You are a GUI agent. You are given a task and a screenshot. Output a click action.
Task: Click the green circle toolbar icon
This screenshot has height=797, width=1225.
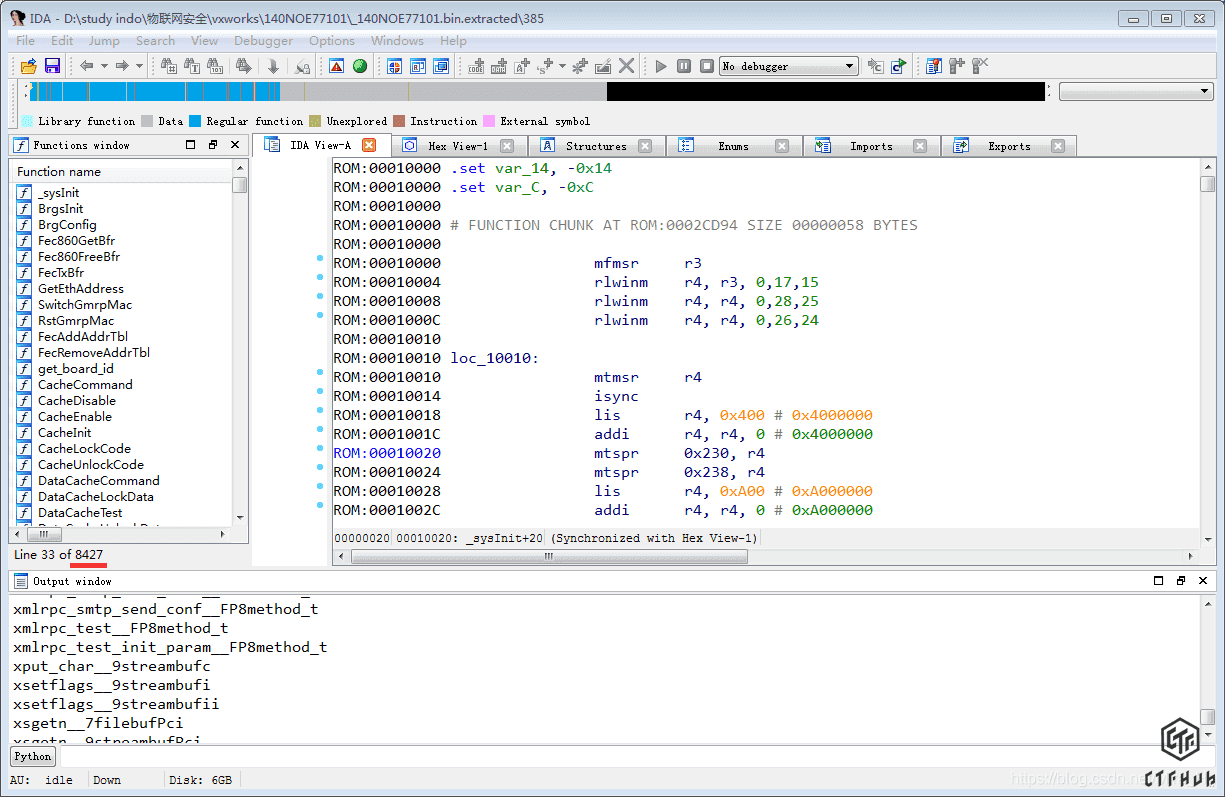pyautogui.click(x=360, y=66)
